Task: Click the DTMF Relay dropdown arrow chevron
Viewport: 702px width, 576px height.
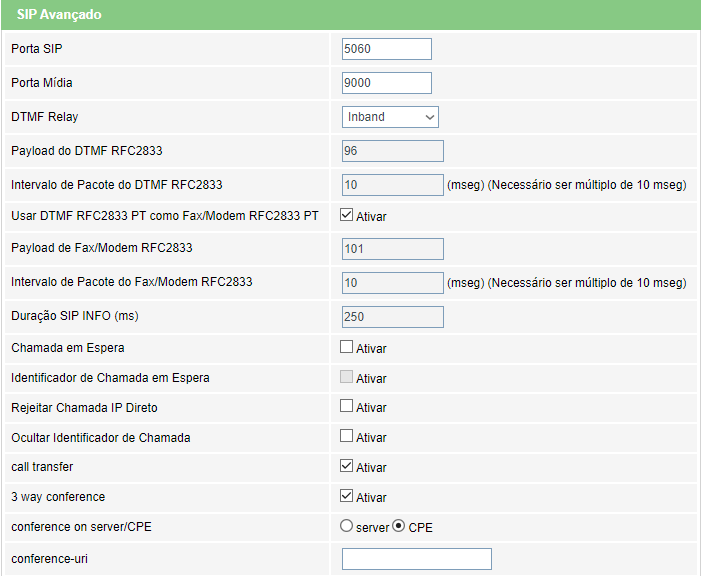Action: click(429, 117)
